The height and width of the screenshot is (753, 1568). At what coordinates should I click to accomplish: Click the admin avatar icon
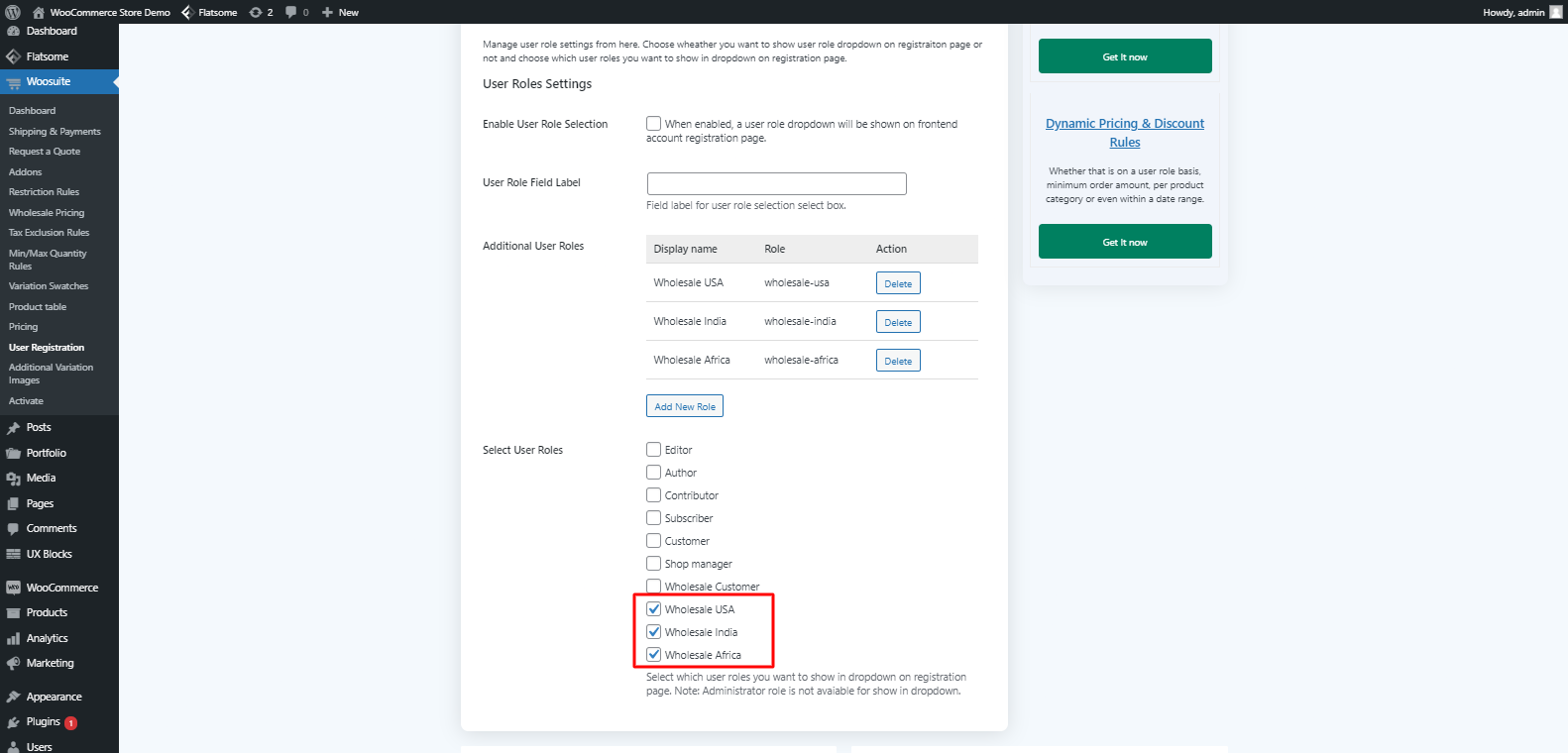(1555, 12)
